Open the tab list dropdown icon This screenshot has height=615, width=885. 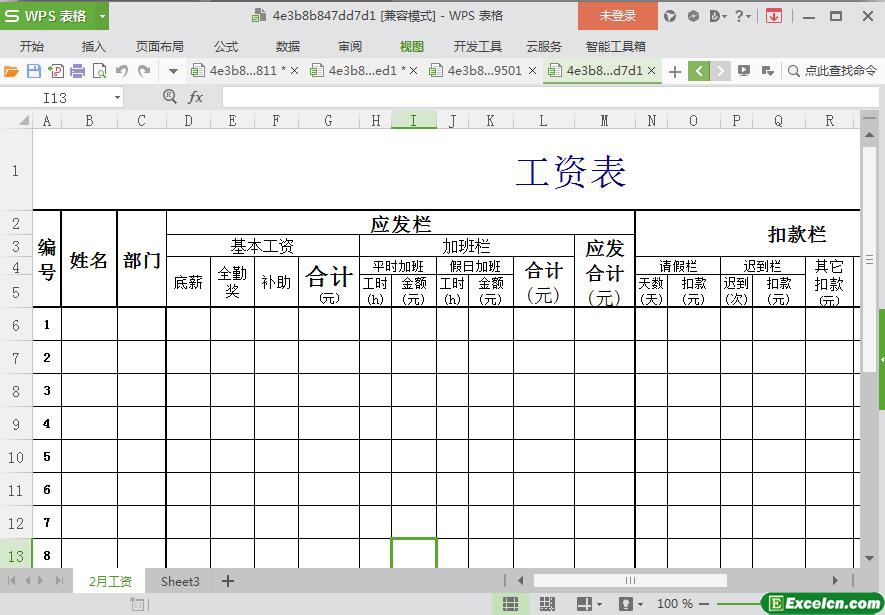click(768, 71)
